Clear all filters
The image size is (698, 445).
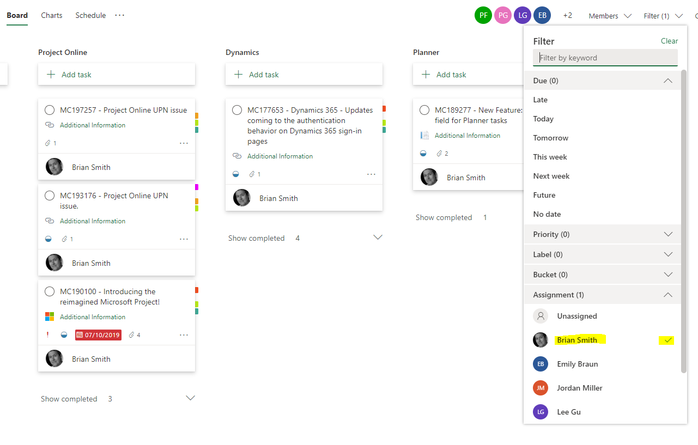coord(669,41)
